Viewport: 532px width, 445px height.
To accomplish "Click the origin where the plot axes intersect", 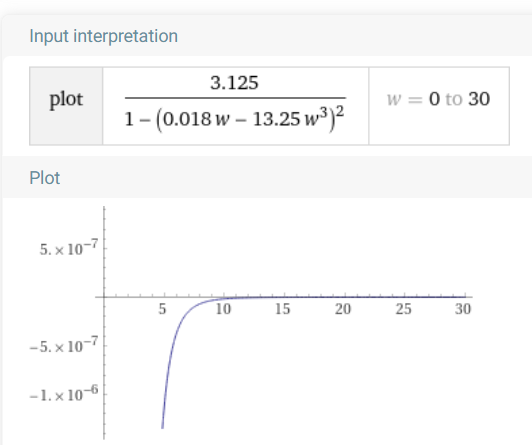I will click(x=104, y=297).
